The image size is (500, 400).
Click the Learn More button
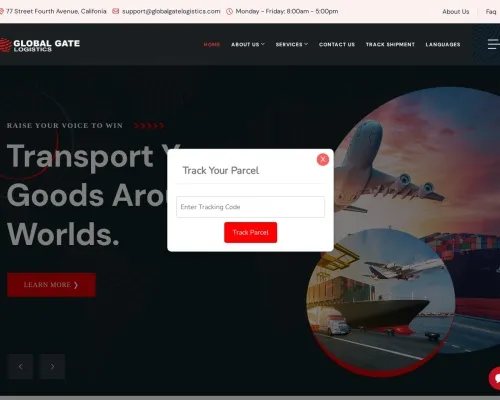pos(51,285)
